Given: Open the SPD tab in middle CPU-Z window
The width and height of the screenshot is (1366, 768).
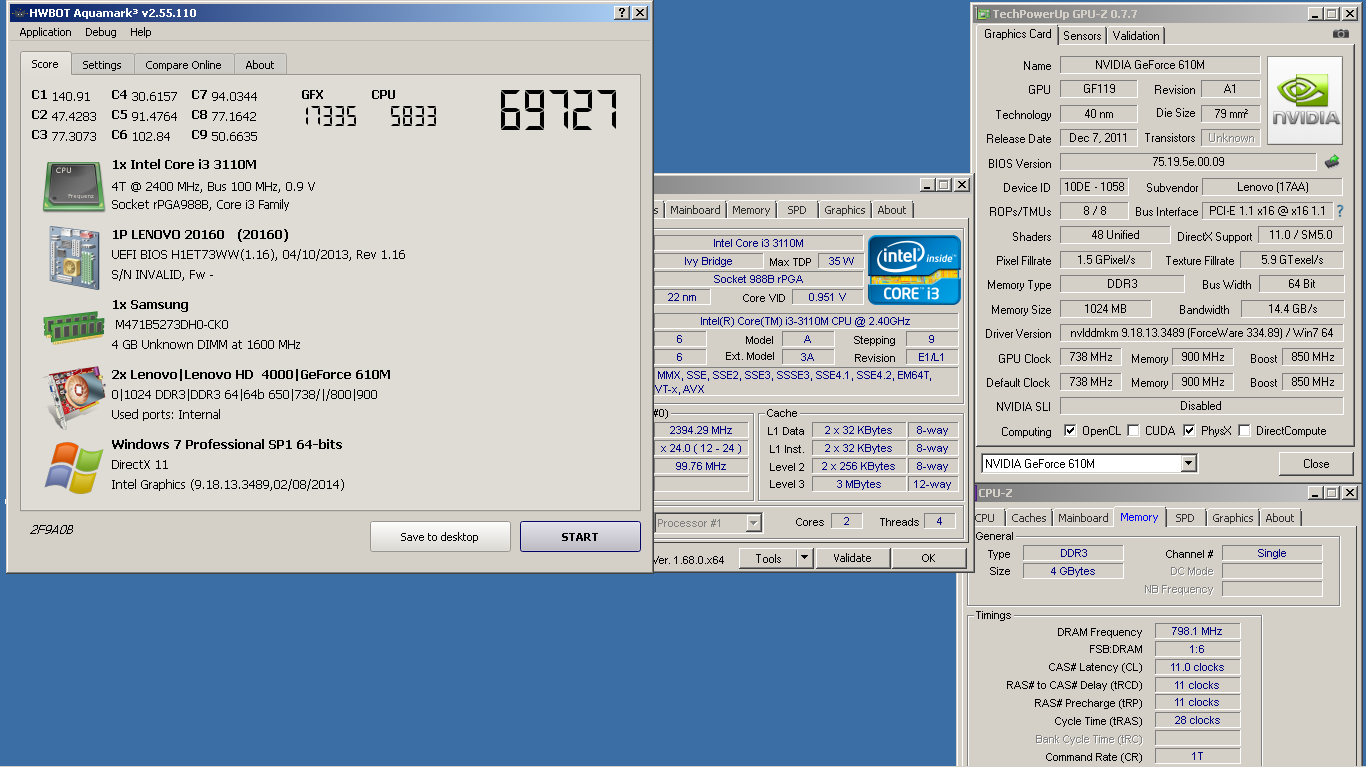Looking at the screenshot, I should (796, 210).
